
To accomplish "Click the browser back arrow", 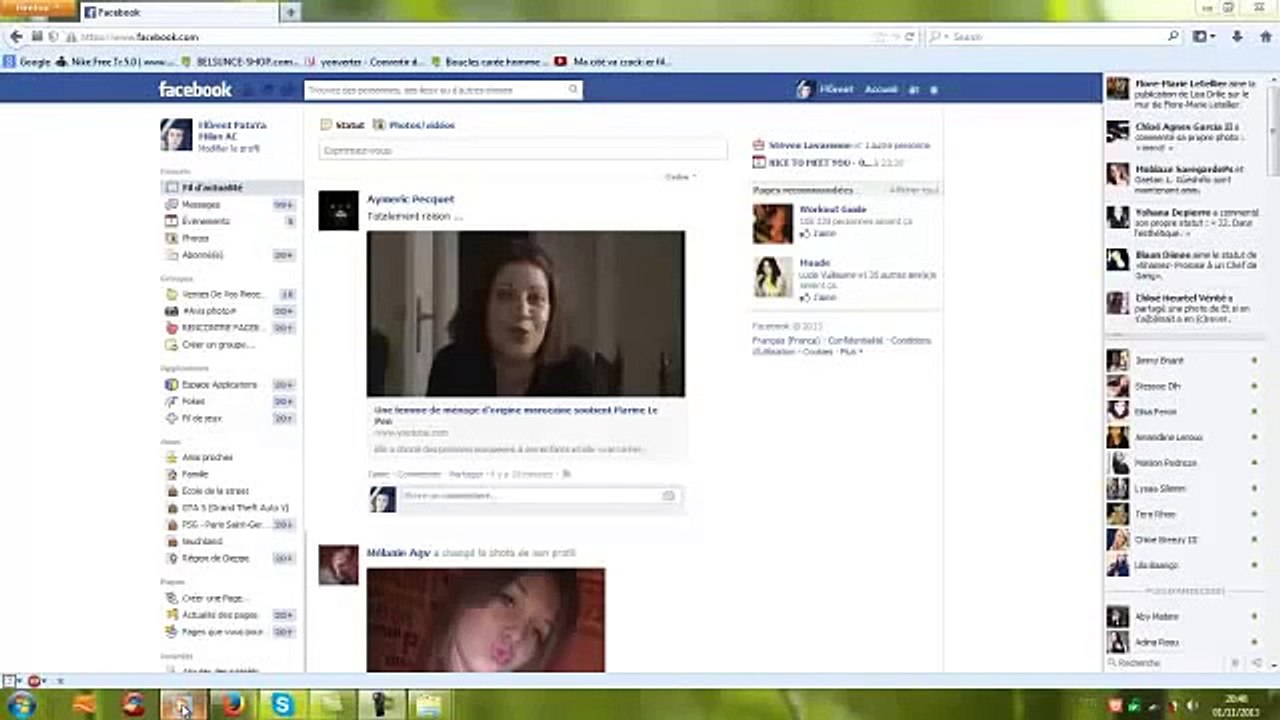I will 16,37.
